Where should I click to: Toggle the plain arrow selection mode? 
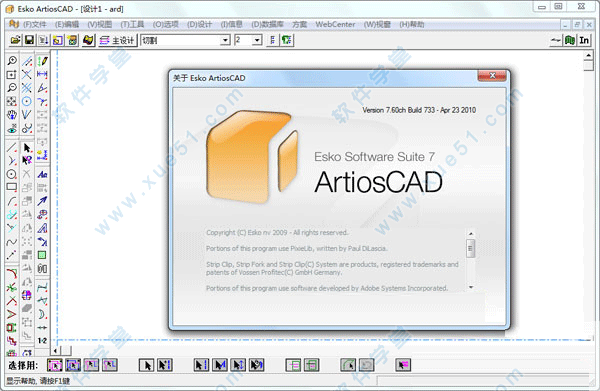coord(147,365)
